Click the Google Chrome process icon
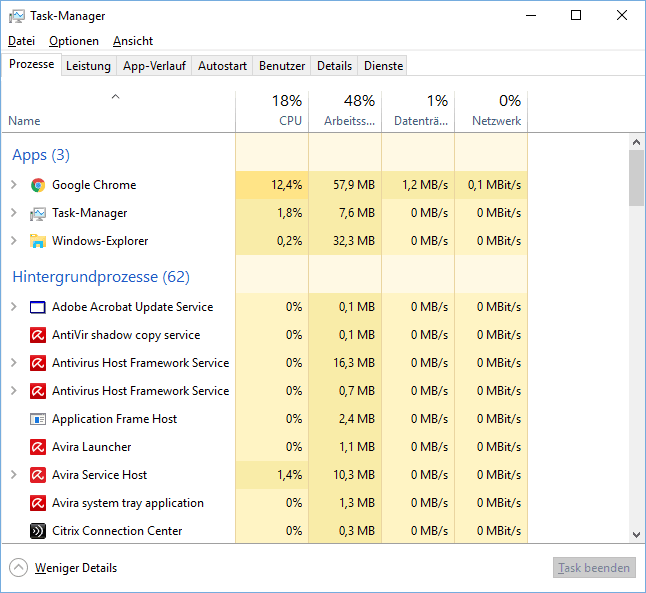Image resolution: width=646 pixels, height=593 pixels. [x=38, y=185]
